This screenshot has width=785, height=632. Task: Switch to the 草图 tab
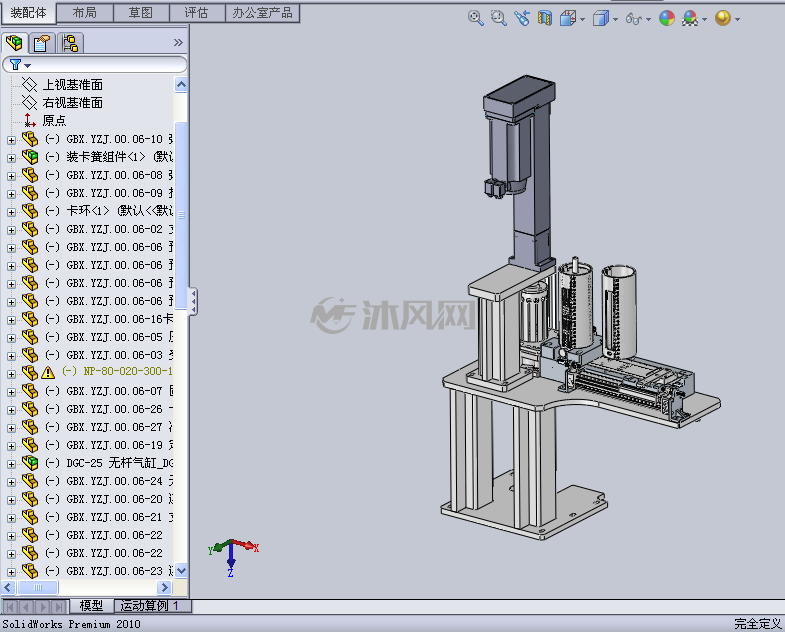[141, 13]
